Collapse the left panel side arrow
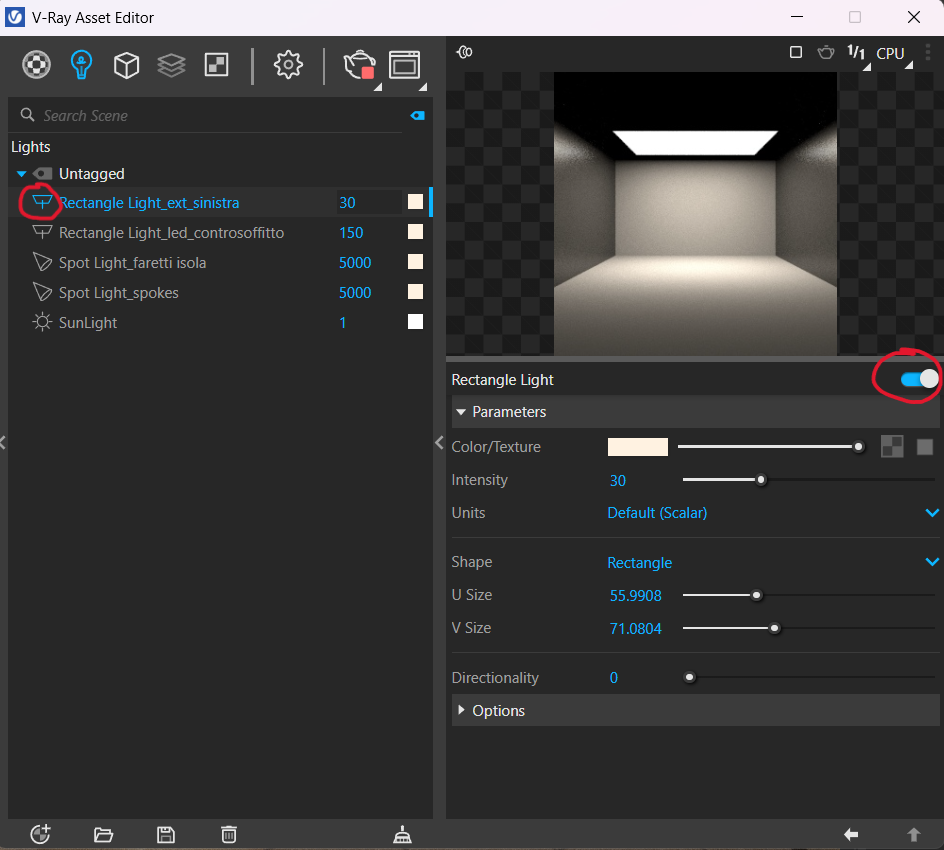 [x=3, y=443]
